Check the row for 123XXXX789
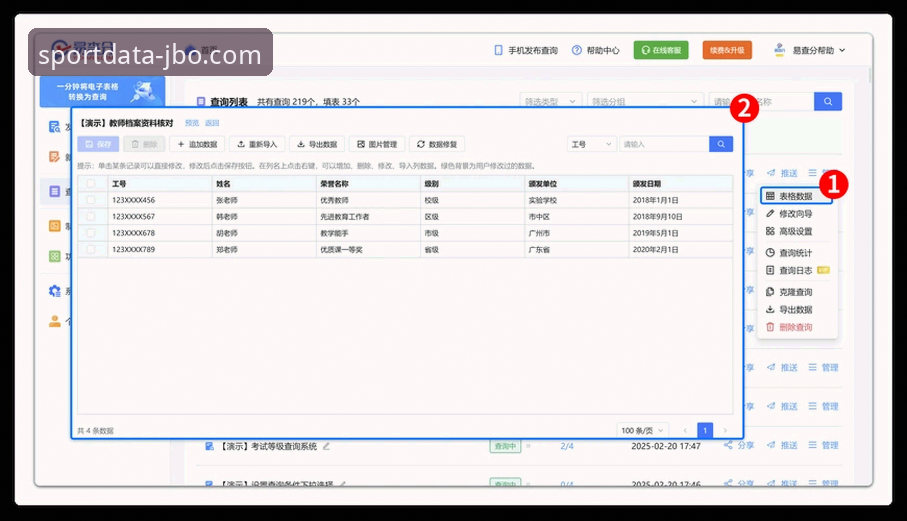The image size is (907, 521). [x=91, y=249]
